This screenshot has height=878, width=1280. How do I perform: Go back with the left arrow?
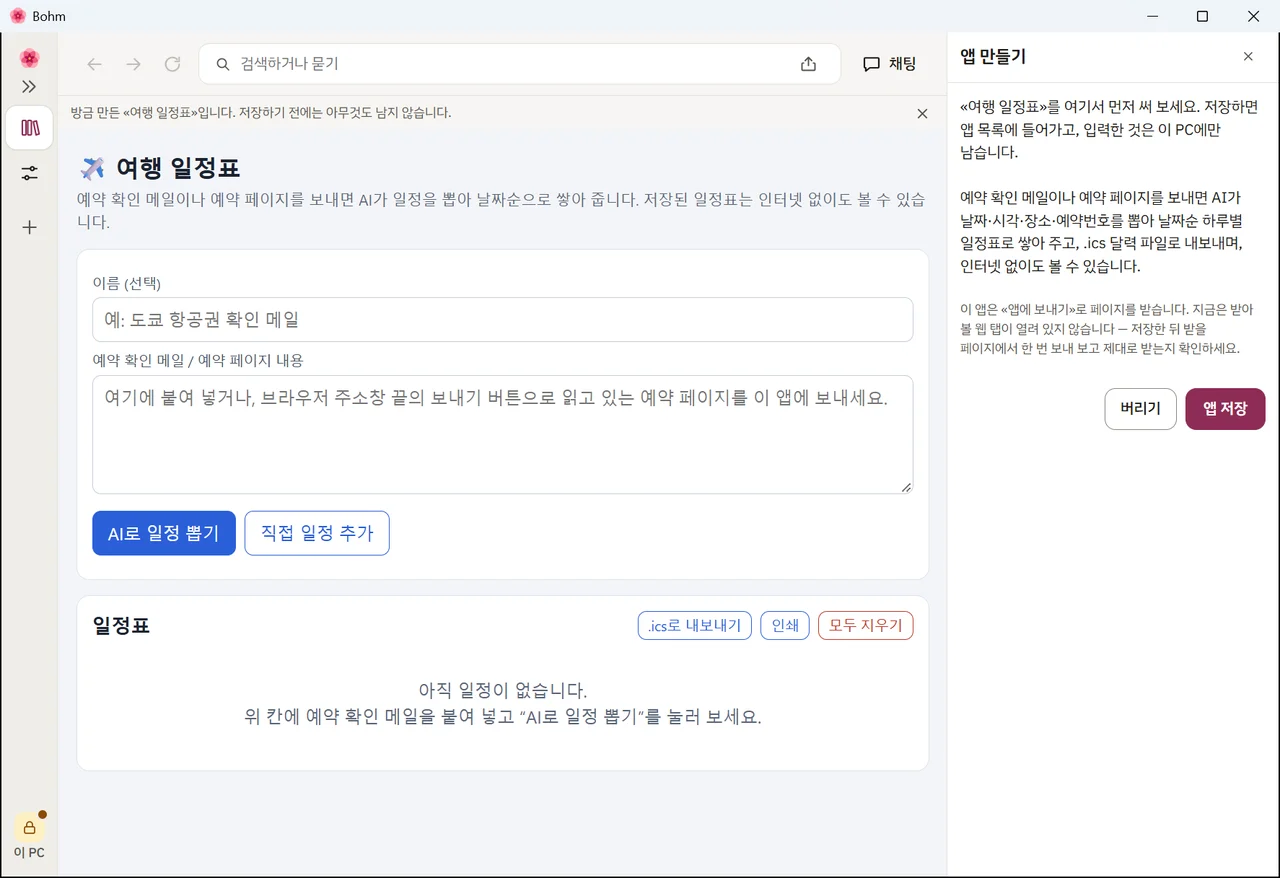tap(95, 64)
